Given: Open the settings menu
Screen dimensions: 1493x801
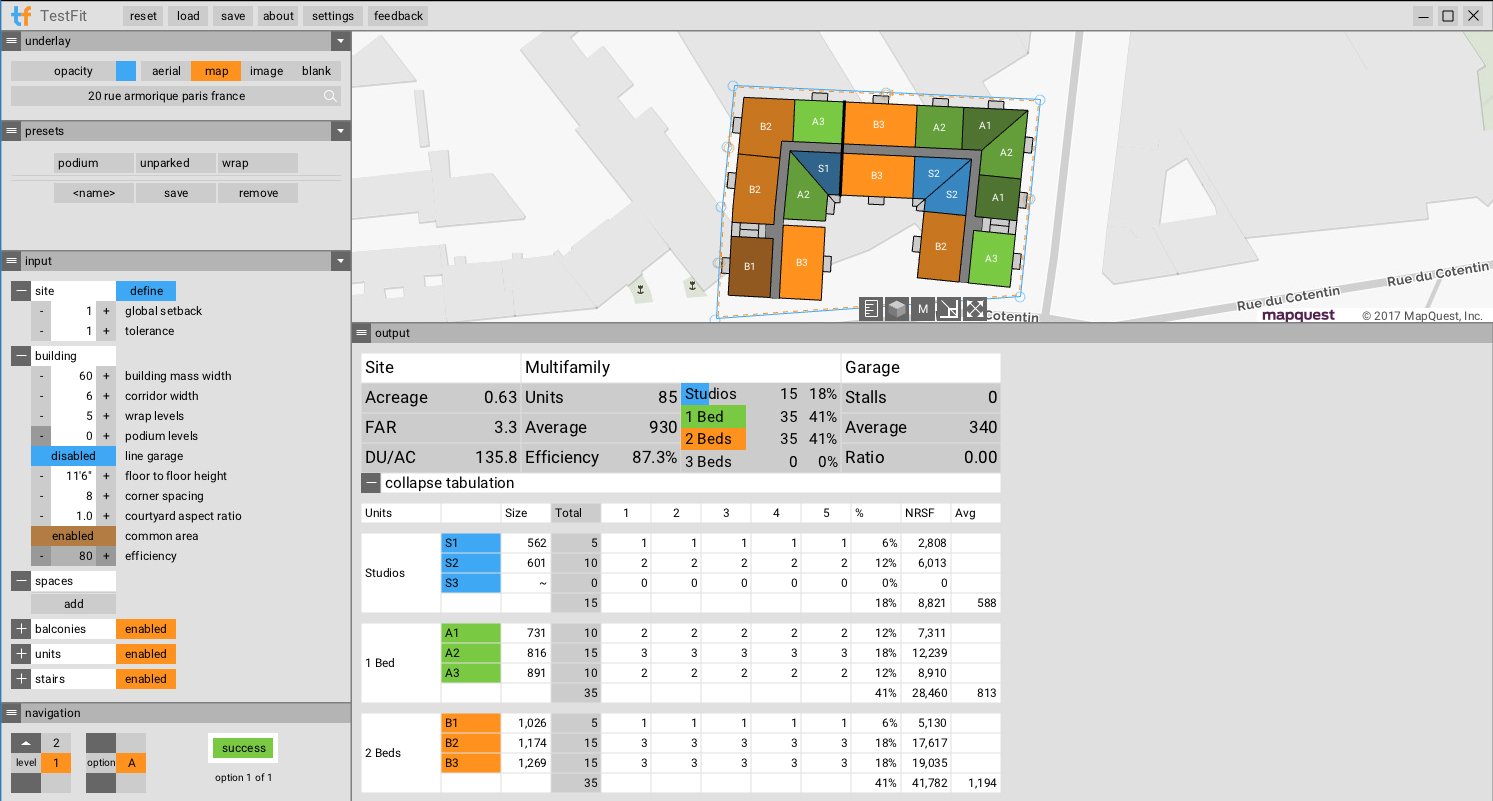Looking at the screenshot, I should pyautogui.click(x=332, y=16).
